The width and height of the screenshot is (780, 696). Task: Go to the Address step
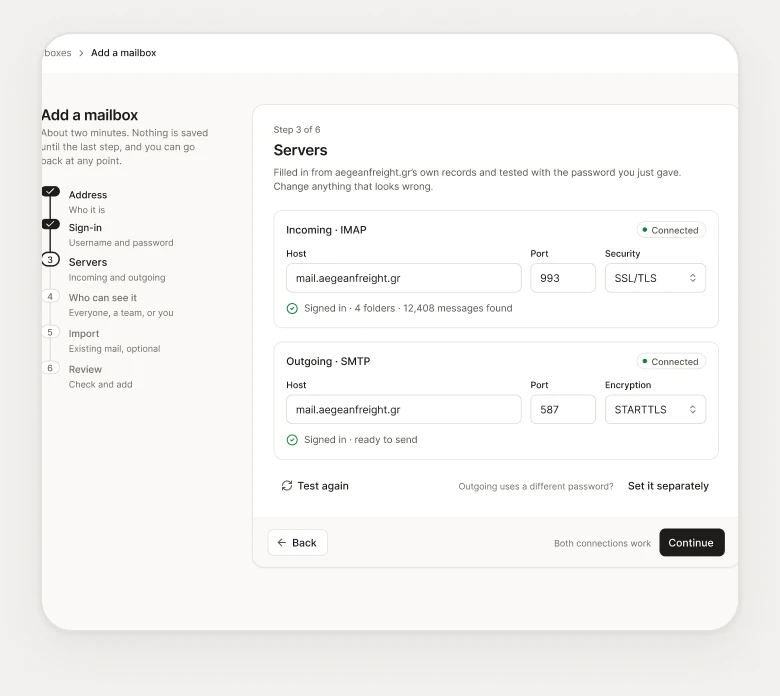tap(88, 195)
